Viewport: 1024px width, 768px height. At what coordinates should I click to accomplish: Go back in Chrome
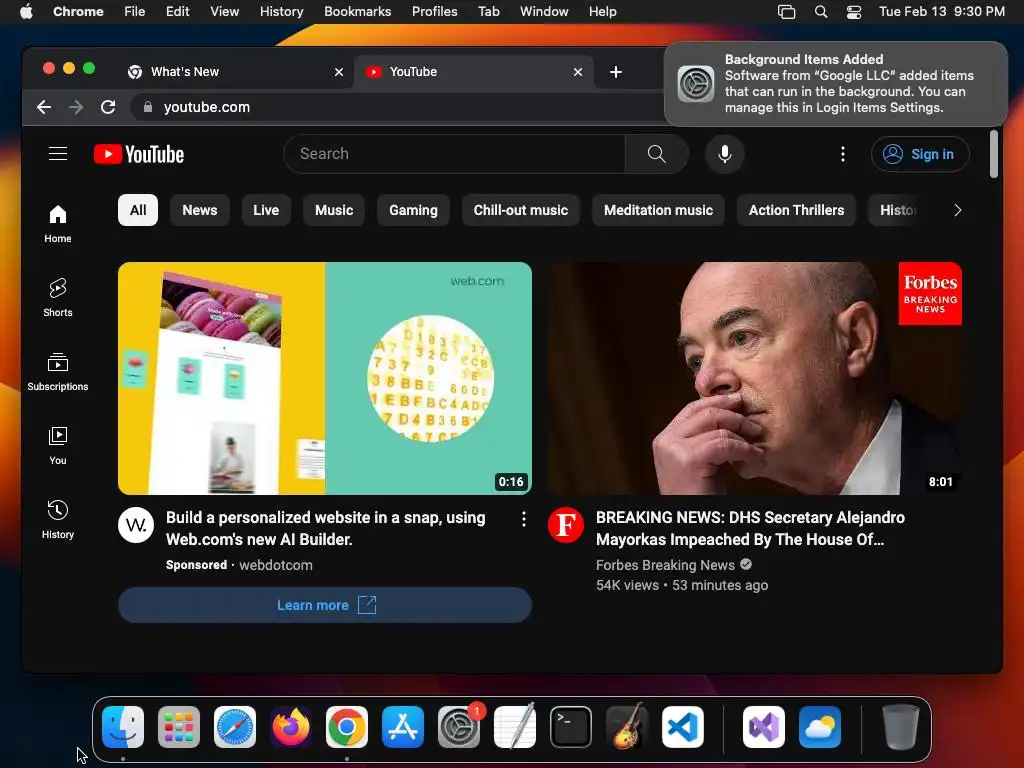coord(44,107)
